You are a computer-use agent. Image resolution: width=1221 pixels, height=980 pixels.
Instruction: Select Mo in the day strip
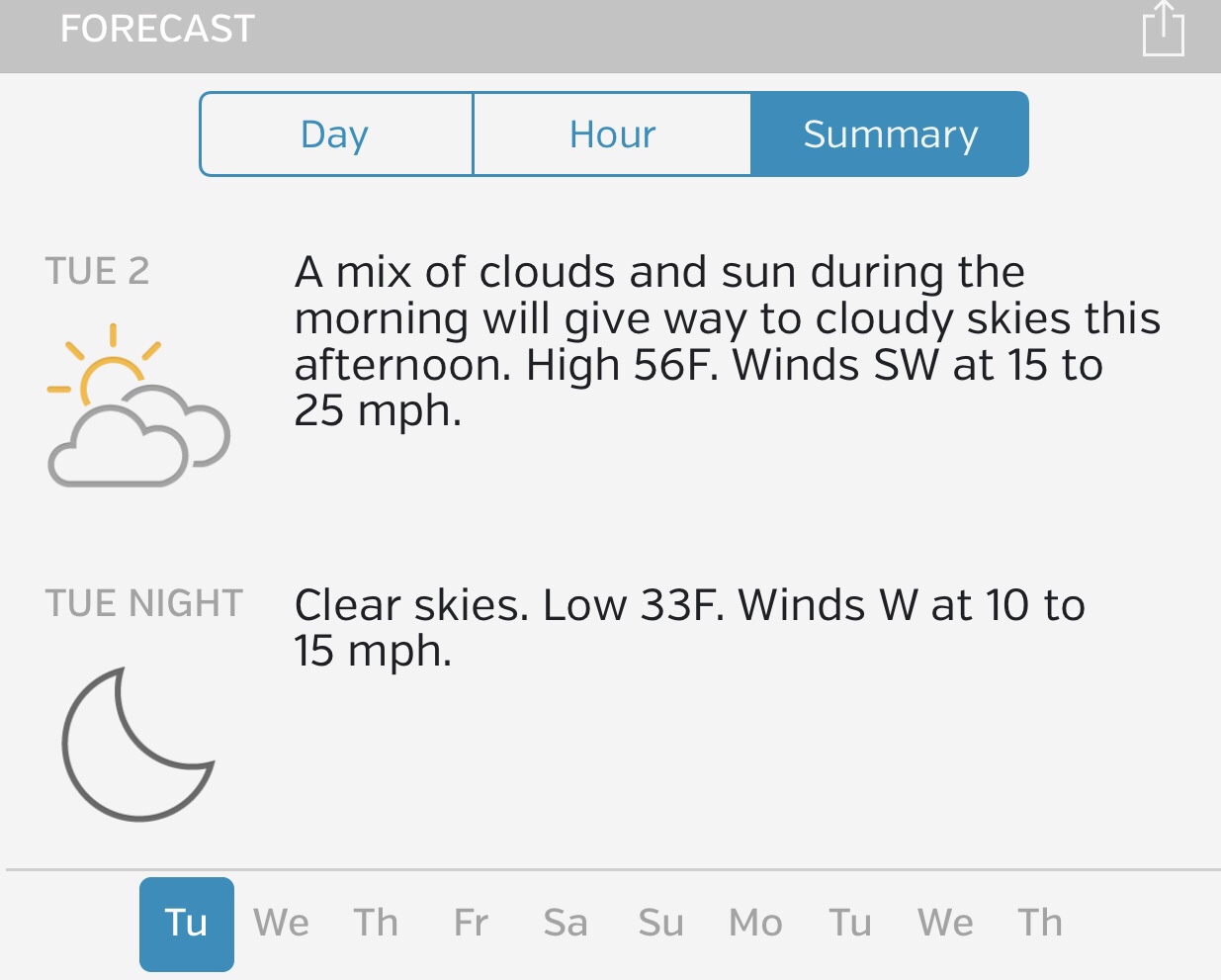click(x=755, y=924)
